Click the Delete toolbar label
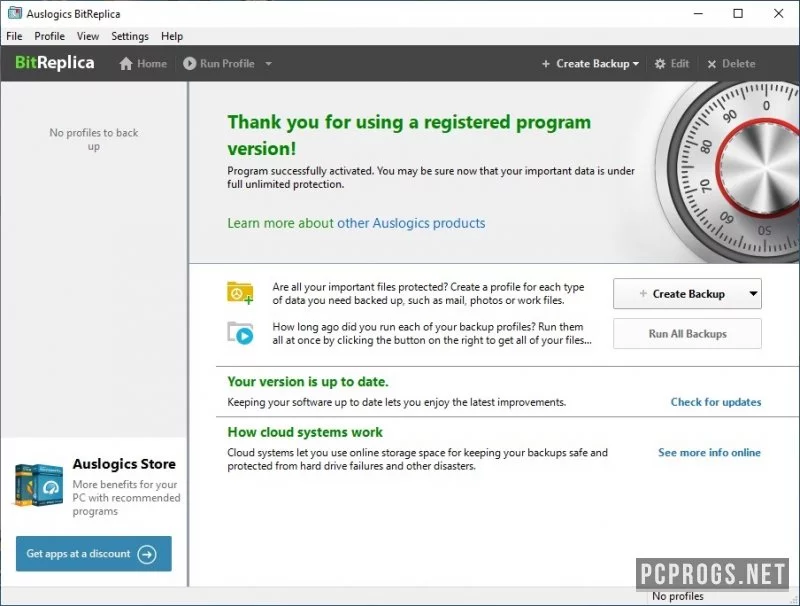The height and width of the screenshot is (606, 800). click(x=739, y=64)
